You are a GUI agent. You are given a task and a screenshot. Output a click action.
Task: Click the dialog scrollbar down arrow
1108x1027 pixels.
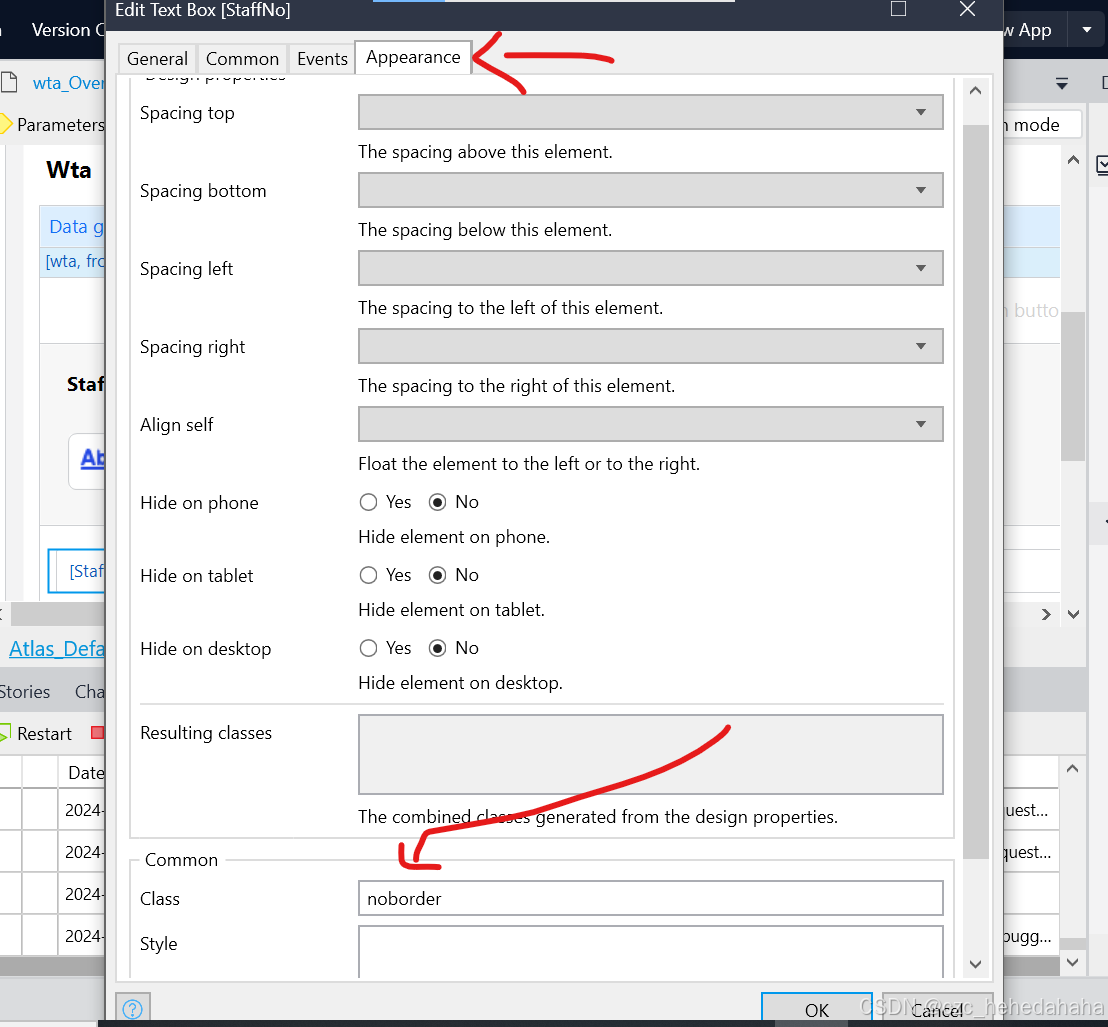point(975,964)
